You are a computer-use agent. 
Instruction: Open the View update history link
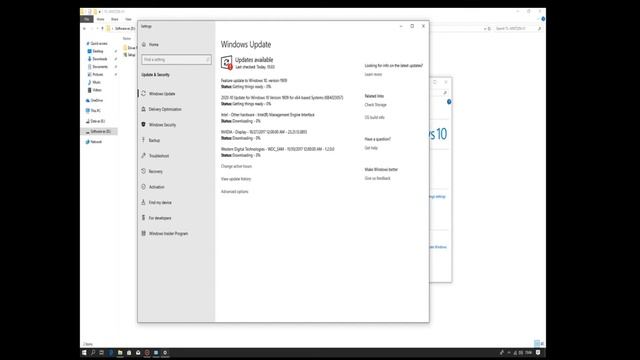236,179
